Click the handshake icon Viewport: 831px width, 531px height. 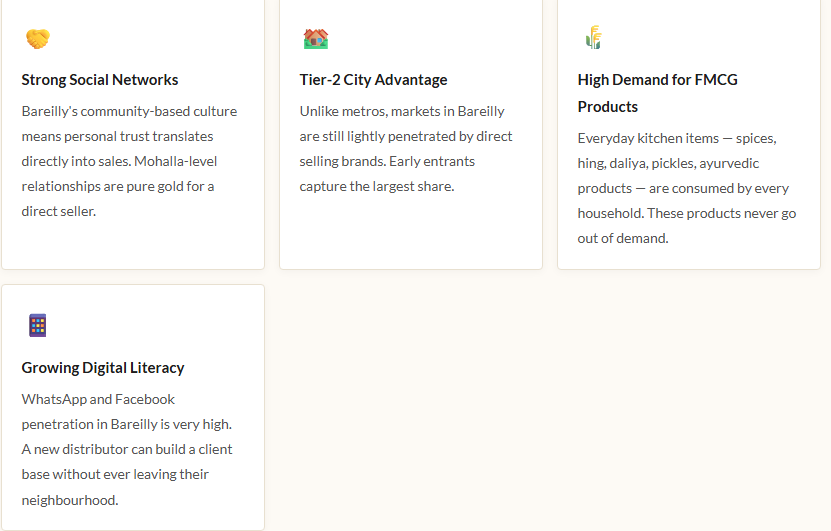coord(38,39)
